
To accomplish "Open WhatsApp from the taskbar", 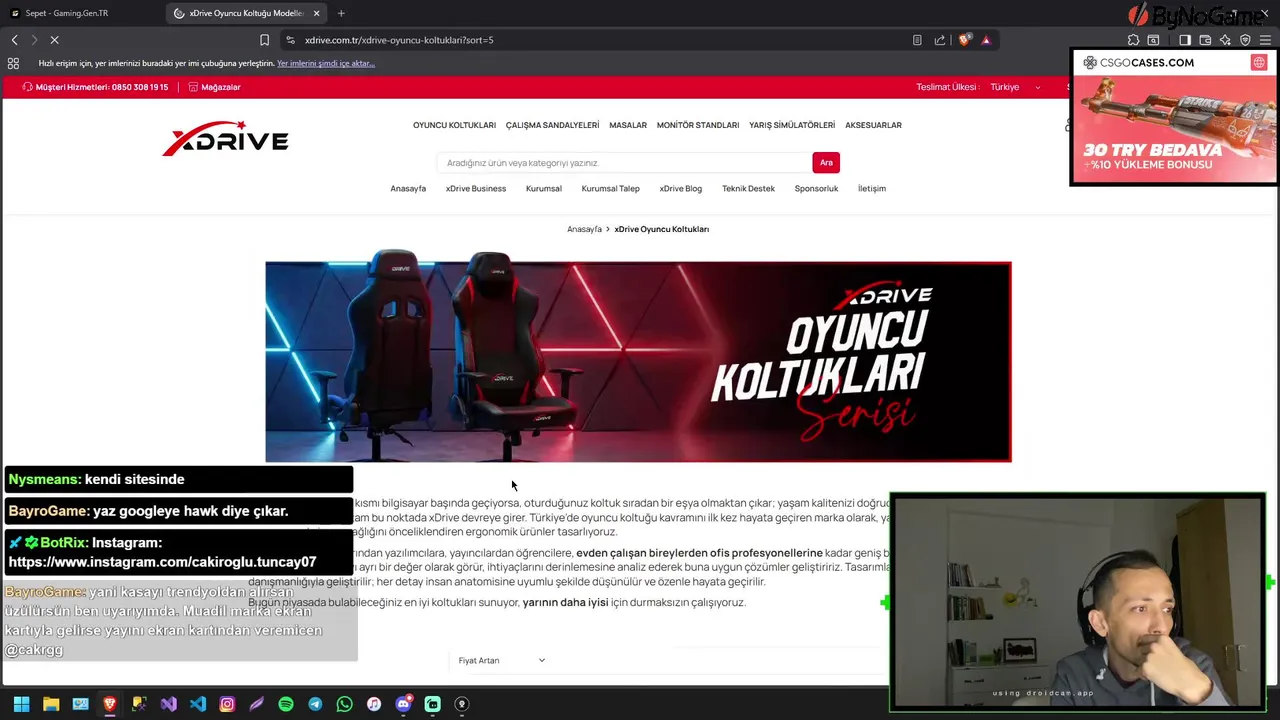I will pyautogui.click(x=344, y=704).
